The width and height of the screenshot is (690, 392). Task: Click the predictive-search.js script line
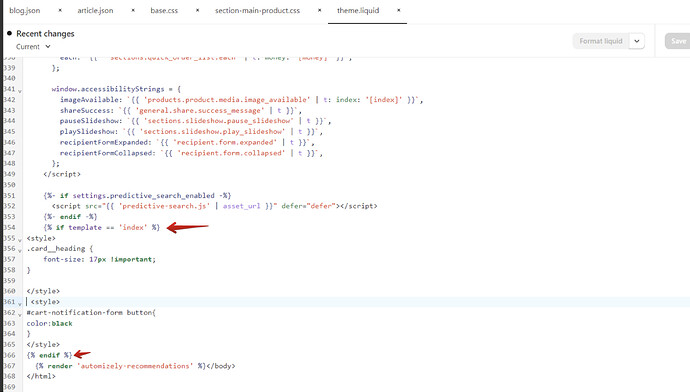point(214,206)
